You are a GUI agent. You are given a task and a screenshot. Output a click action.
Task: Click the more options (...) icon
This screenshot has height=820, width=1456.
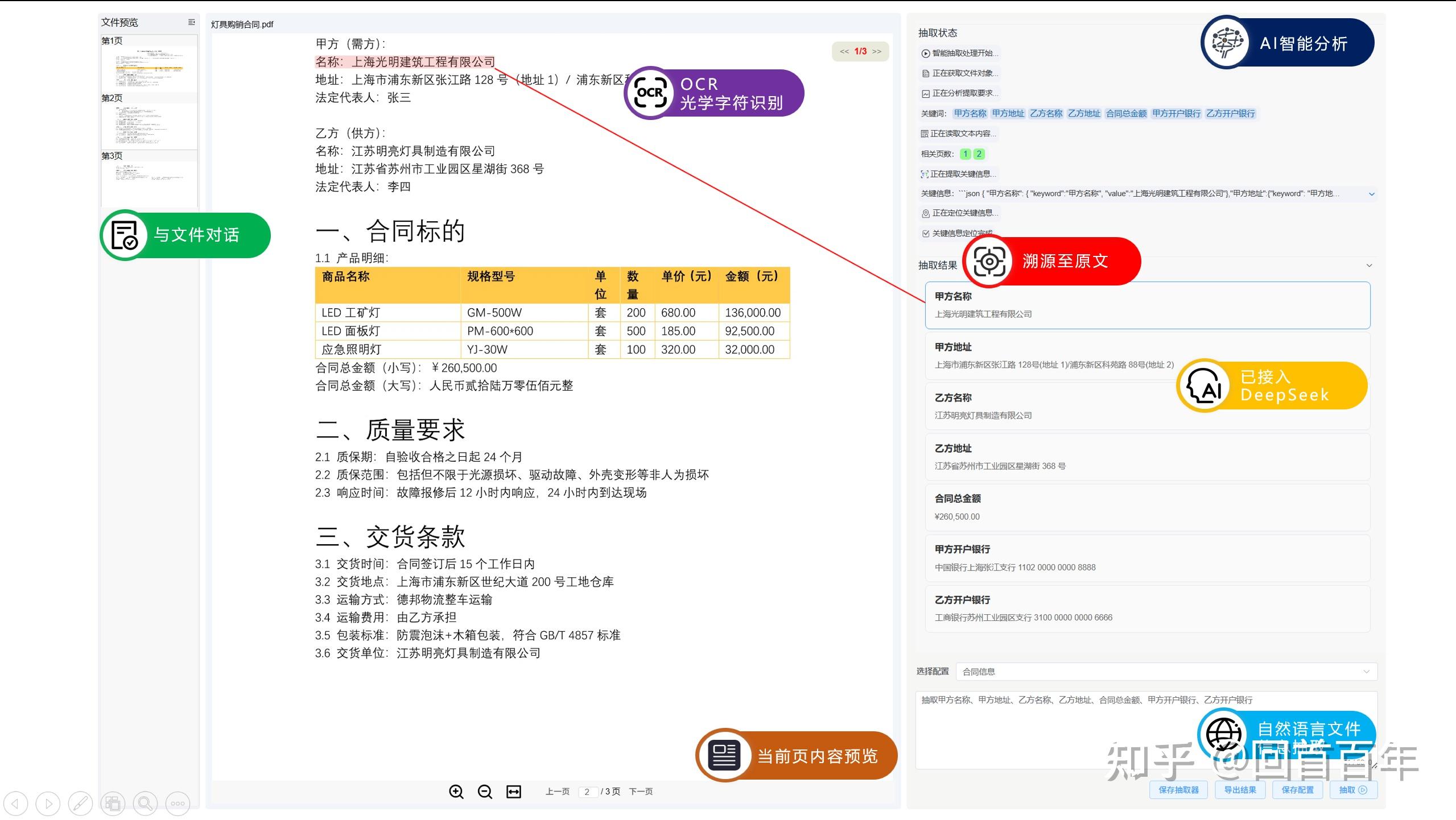pos(177,804)
